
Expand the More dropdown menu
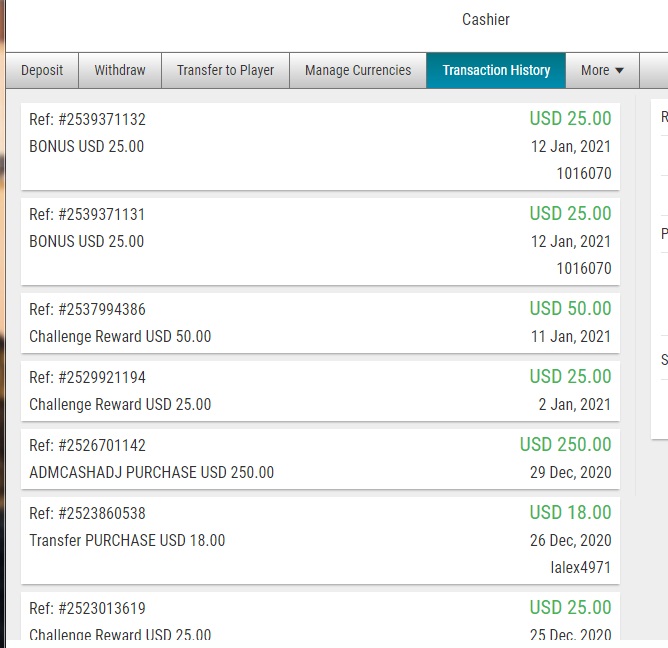(602, 70)
